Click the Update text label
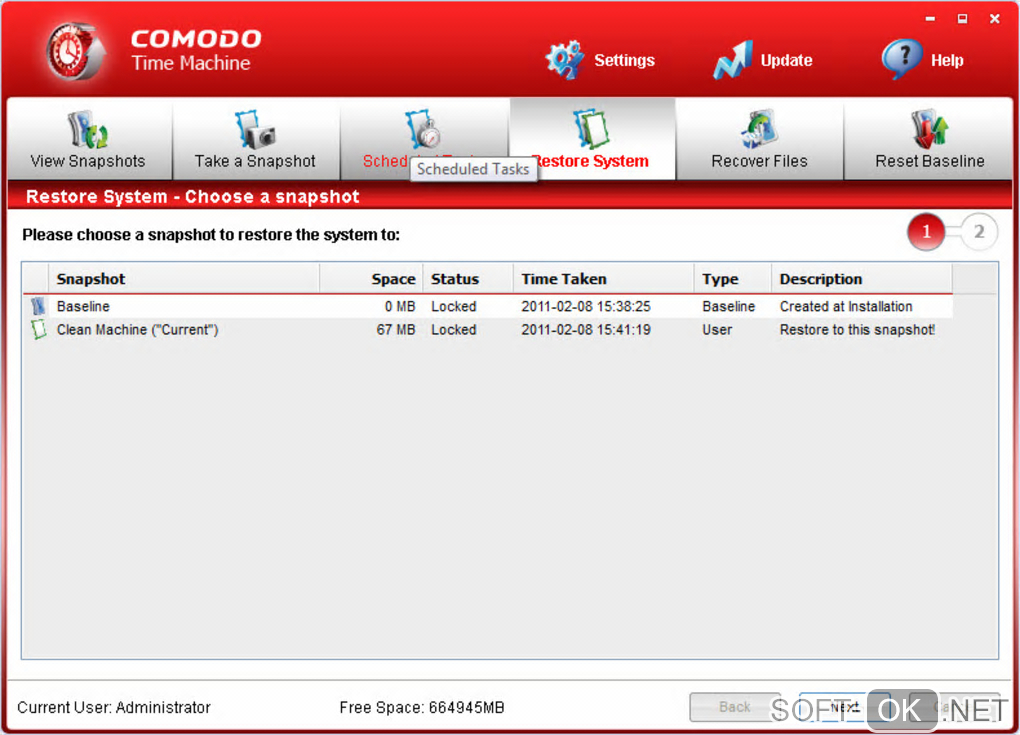 coord(786,60)
